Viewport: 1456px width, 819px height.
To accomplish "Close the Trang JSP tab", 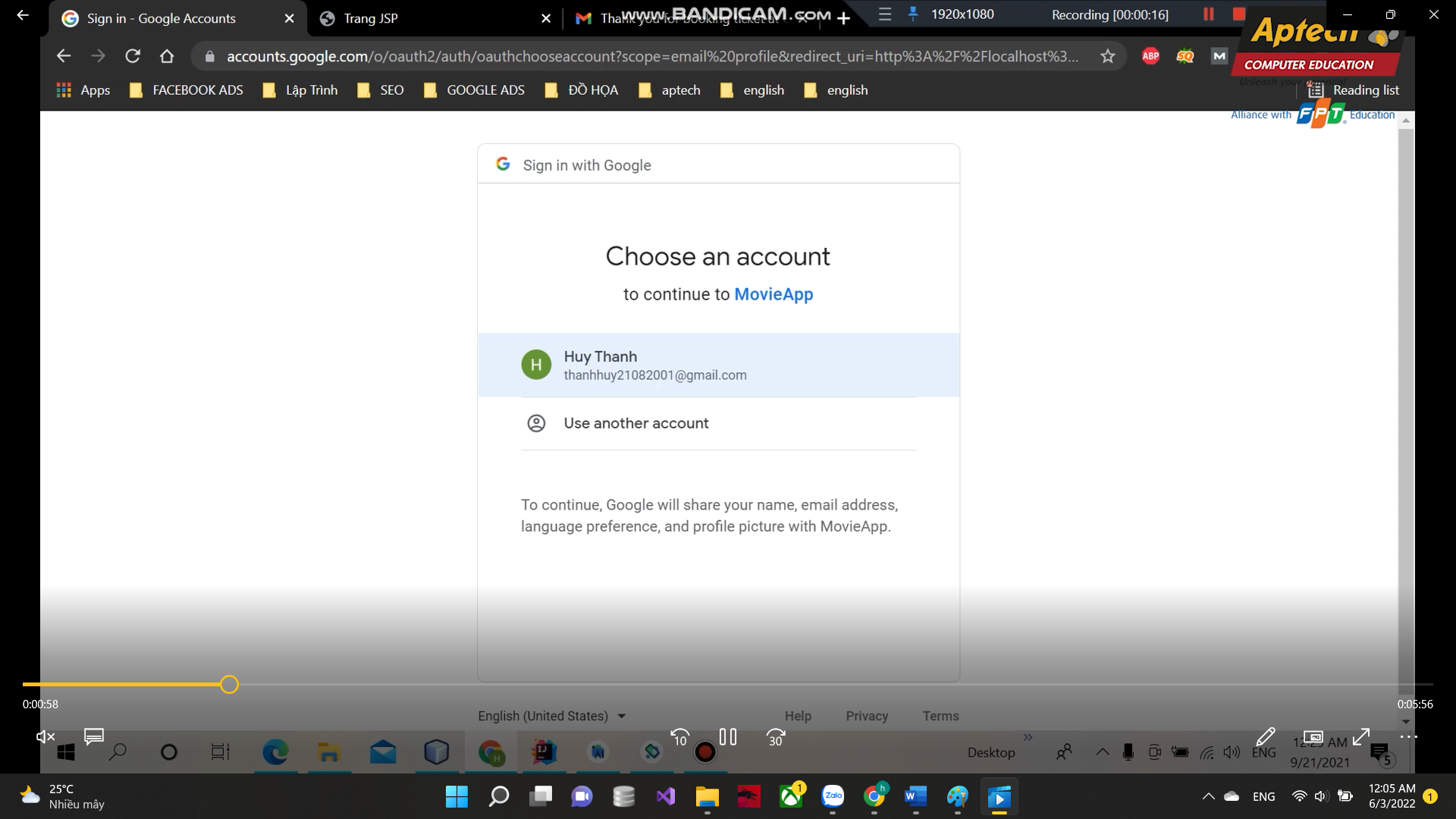I will coord(546,18).
